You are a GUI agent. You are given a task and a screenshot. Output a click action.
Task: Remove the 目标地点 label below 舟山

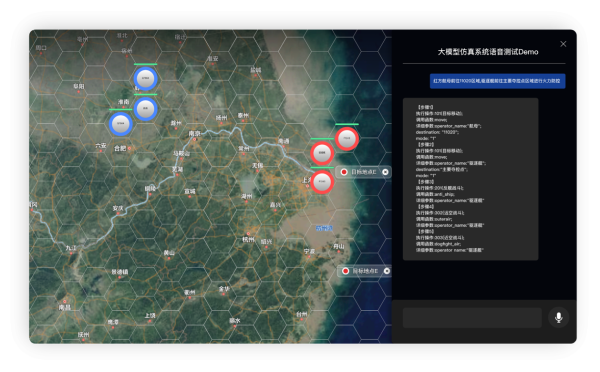tap(387, 271)
